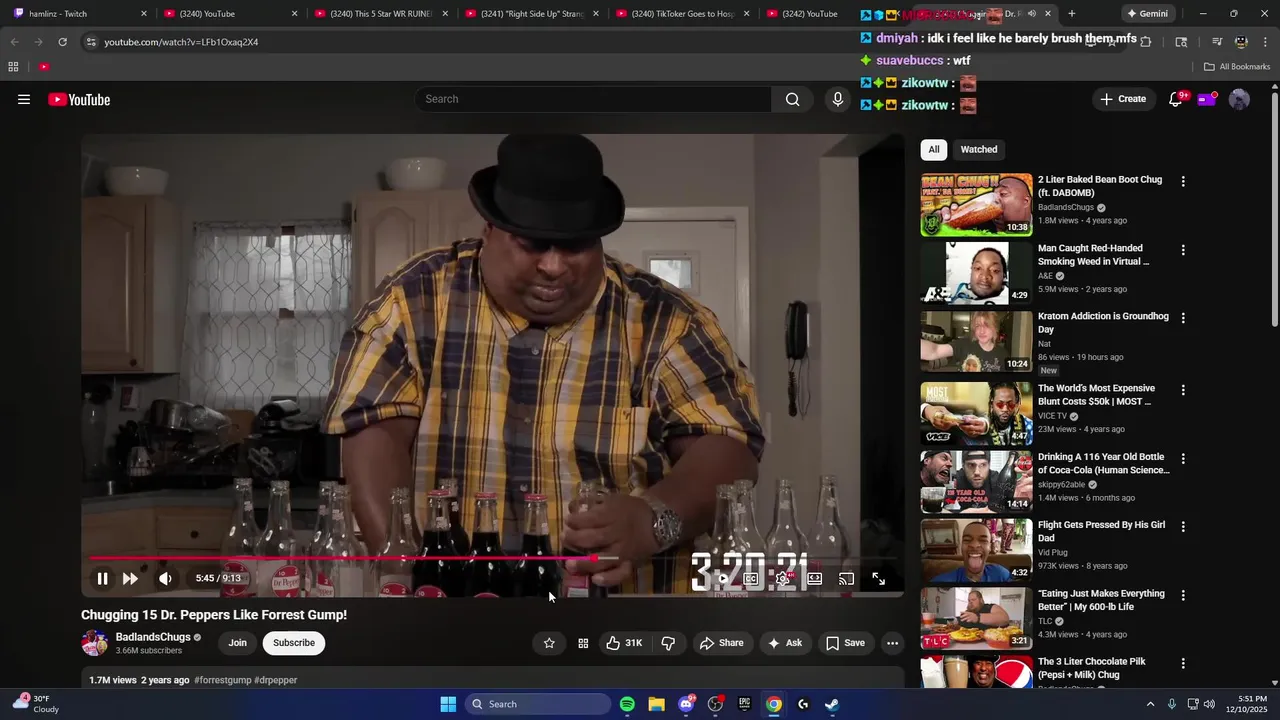Open Chrome three-dot menu

click(x=1264, y=42)
